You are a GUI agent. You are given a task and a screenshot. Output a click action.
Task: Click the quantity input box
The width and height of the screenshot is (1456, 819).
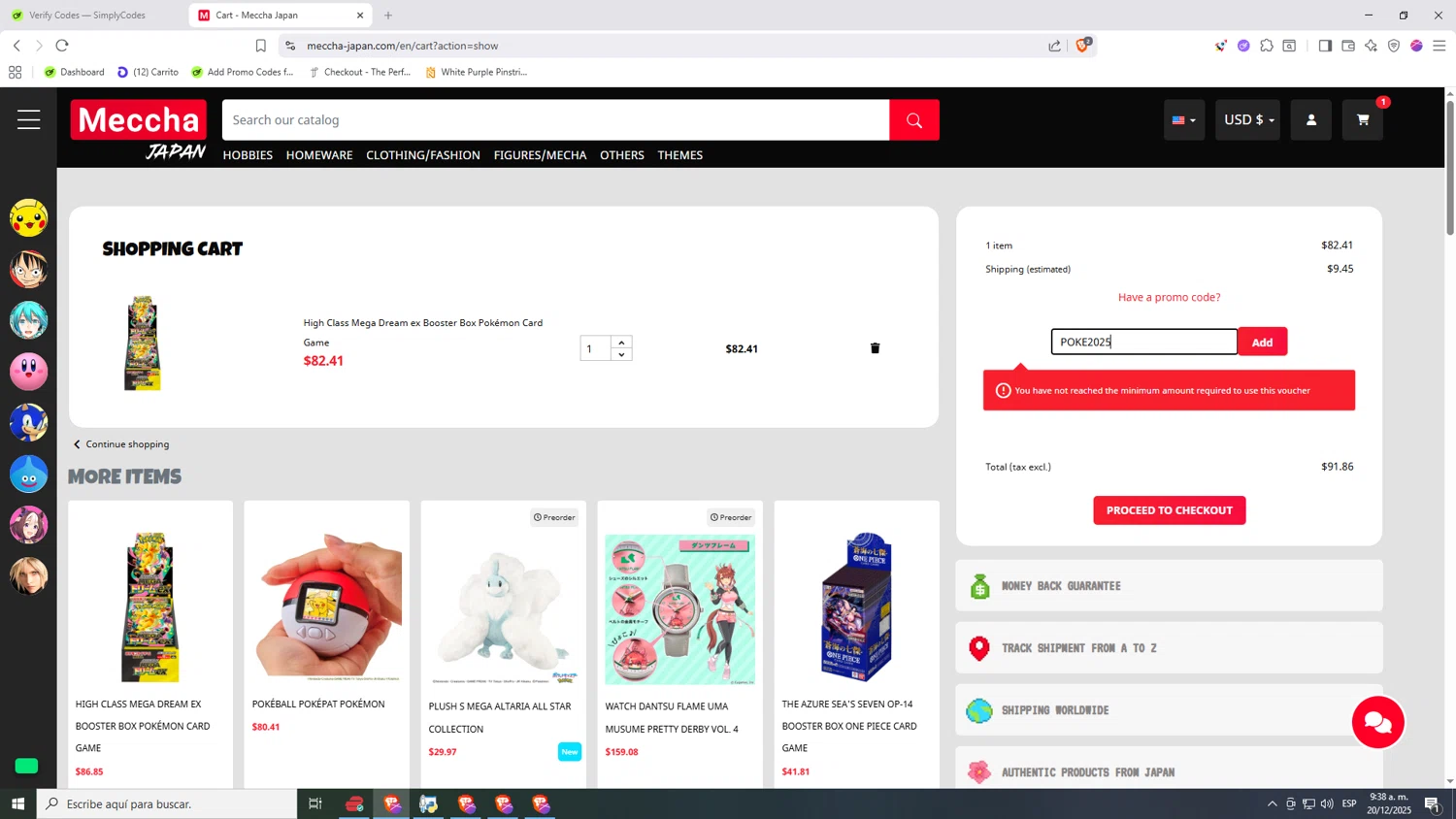click(x=596, y=348)
